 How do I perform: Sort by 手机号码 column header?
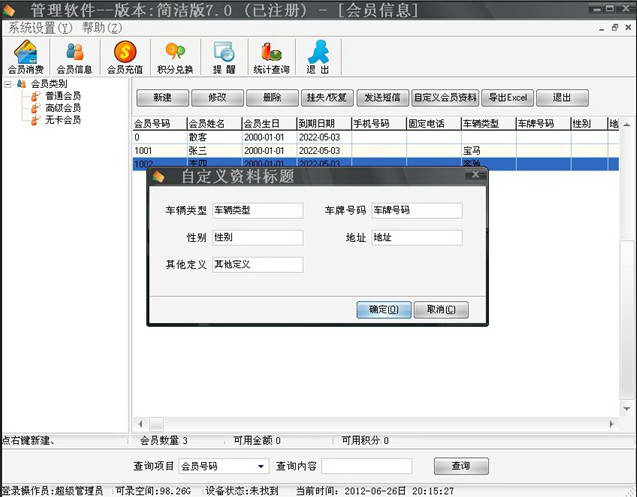pos(379,124)
